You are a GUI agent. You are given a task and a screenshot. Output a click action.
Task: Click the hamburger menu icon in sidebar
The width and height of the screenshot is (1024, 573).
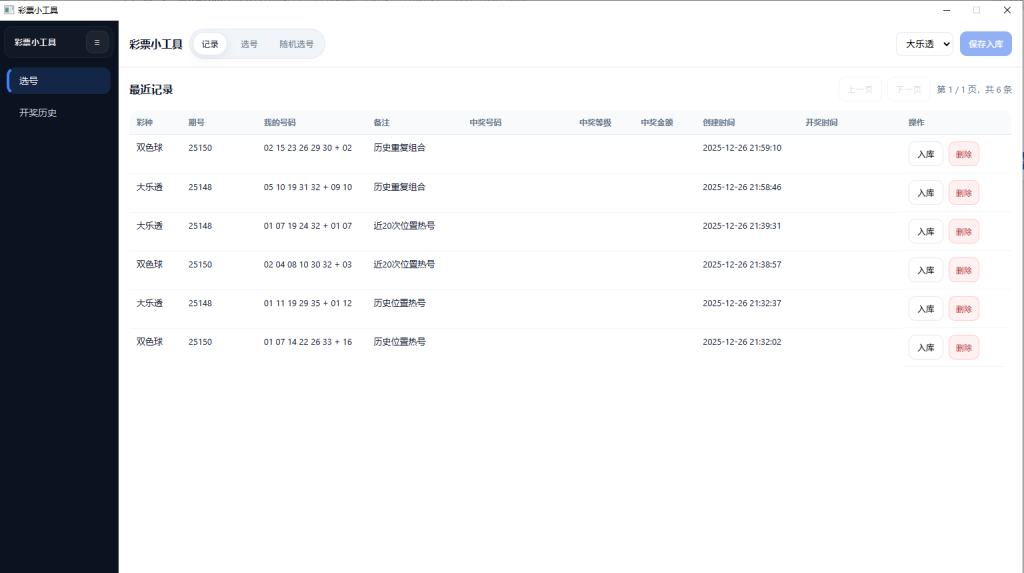pyautogui.click(x=97, y=42)
